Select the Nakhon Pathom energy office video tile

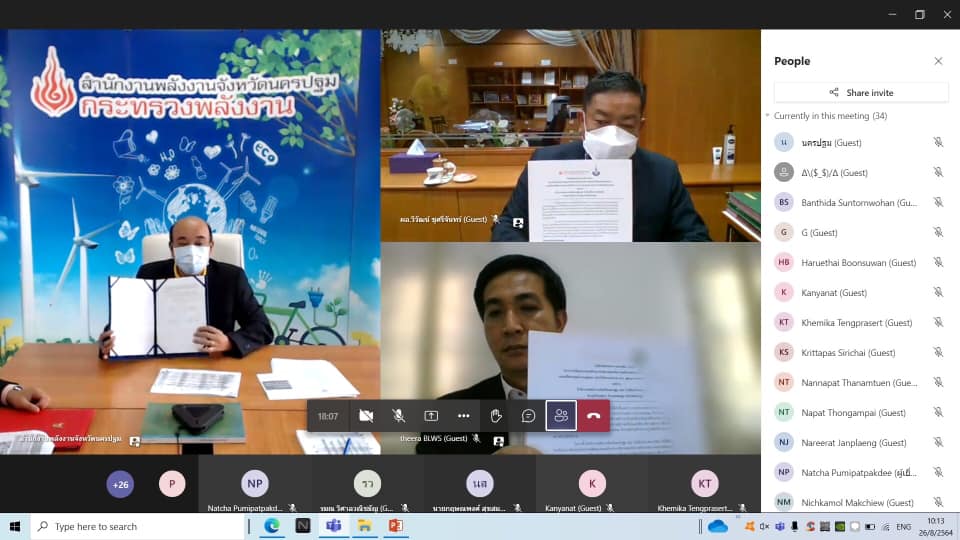click(x=190, y=242)
